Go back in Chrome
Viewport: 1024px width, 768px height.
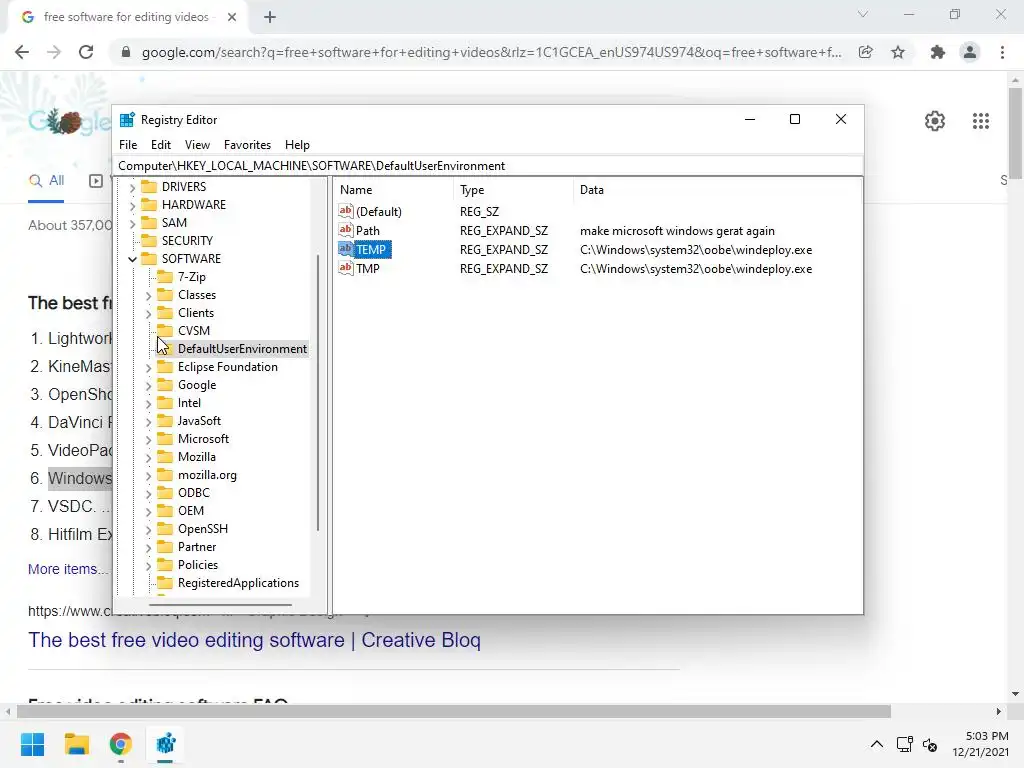(22, 52)
